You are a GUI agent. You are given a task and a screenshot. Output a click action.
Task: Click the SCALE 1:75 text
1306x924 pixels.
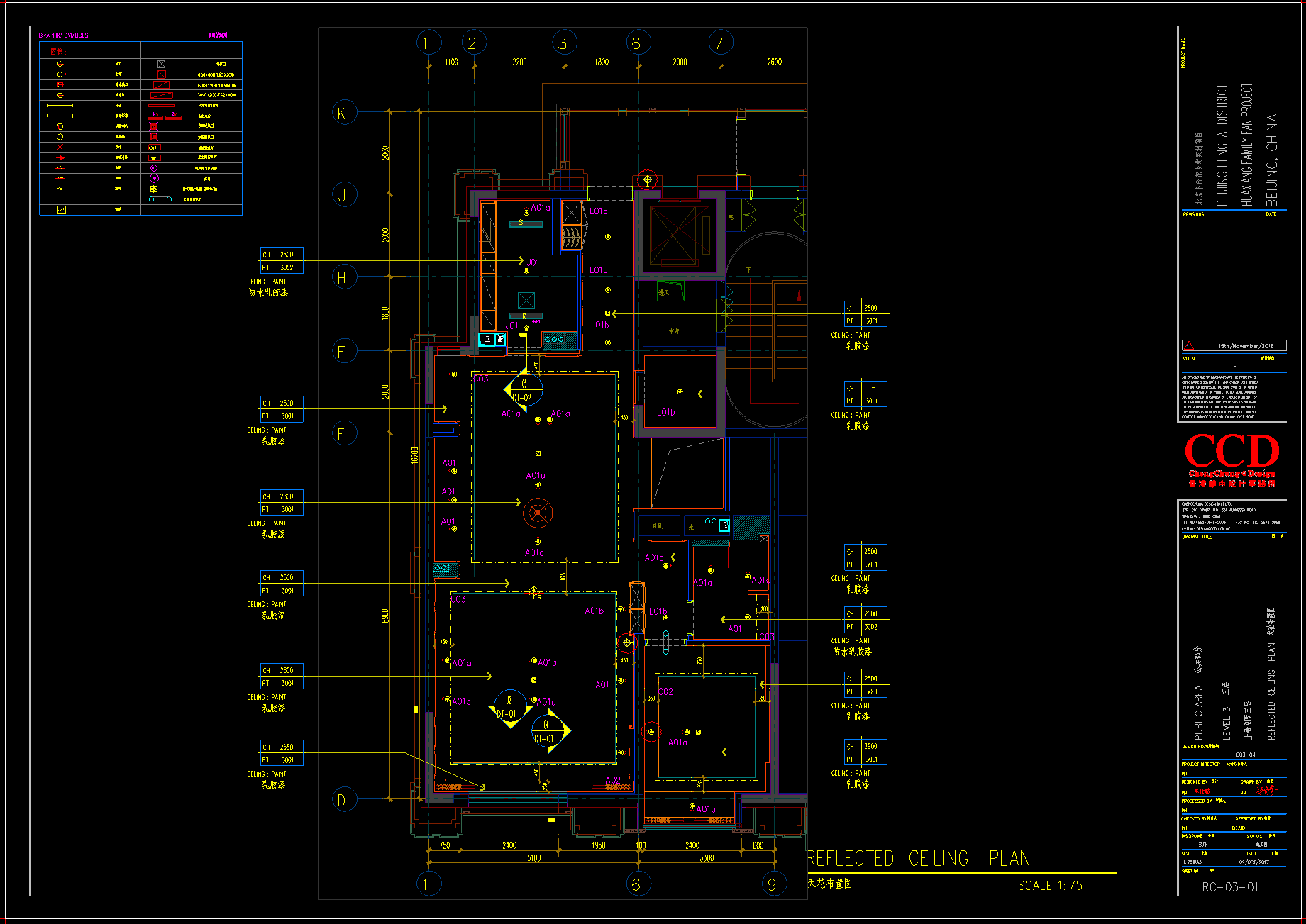pyautogui.click(x=1050, y=885)
